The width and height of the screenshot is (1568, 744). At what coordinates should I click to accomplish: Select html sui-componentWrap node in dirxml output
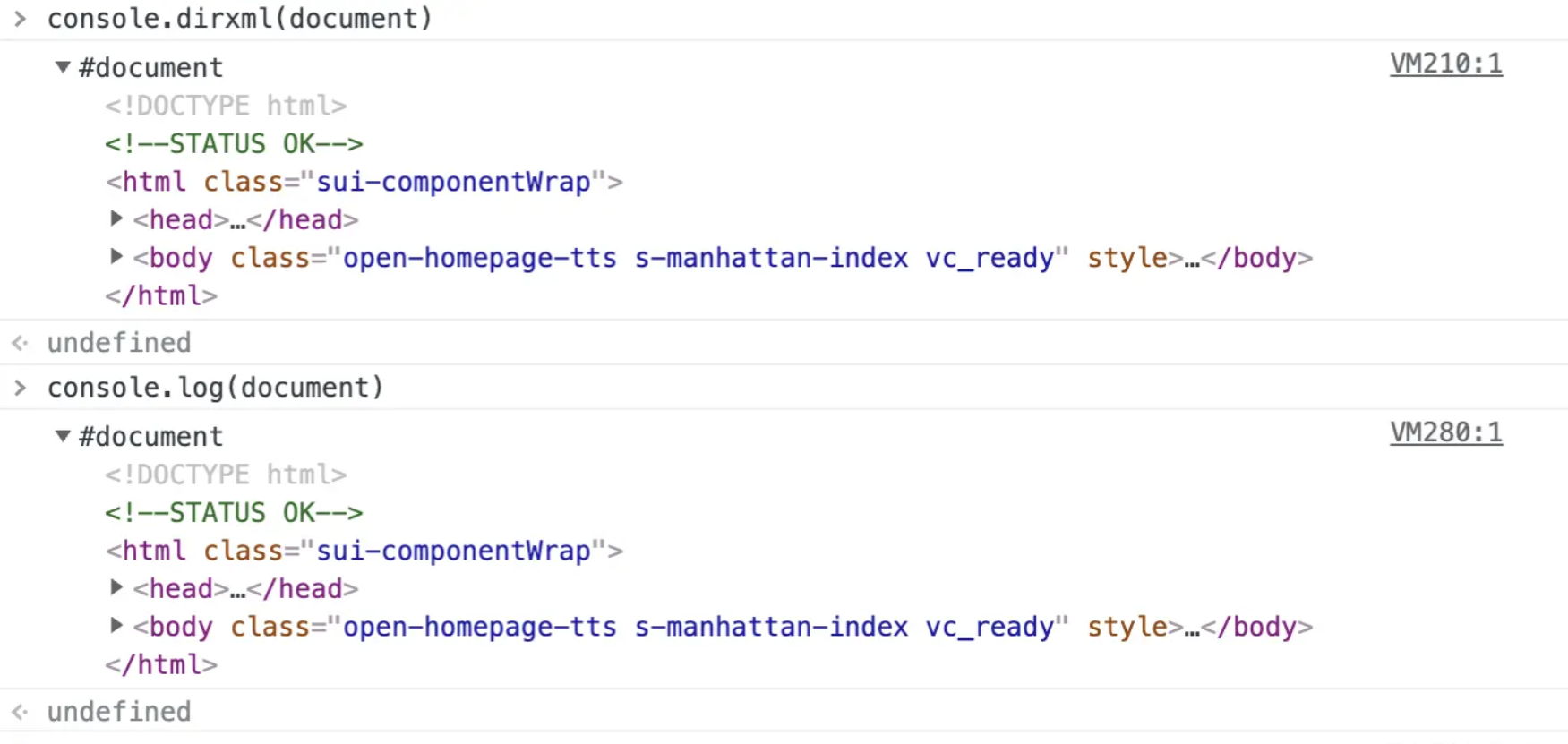364,182
